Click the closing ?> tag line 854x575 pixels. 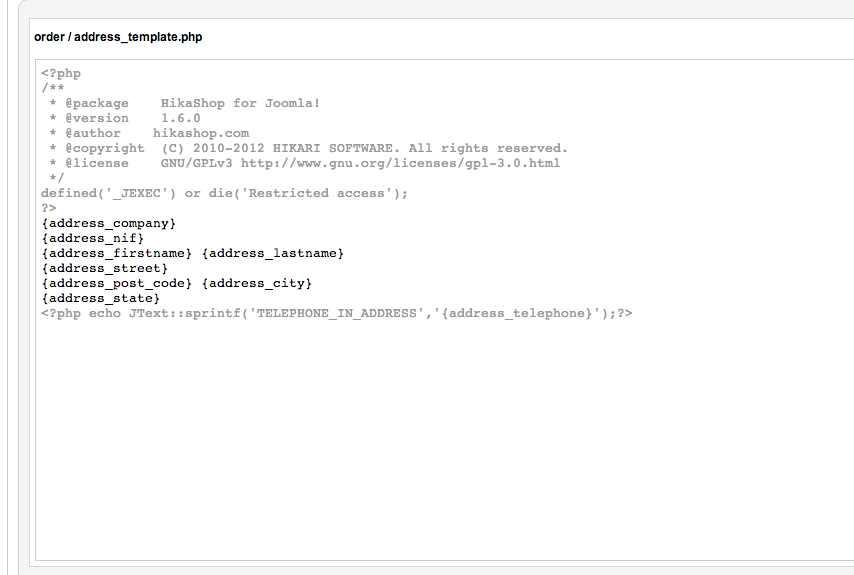click(49, 209)
